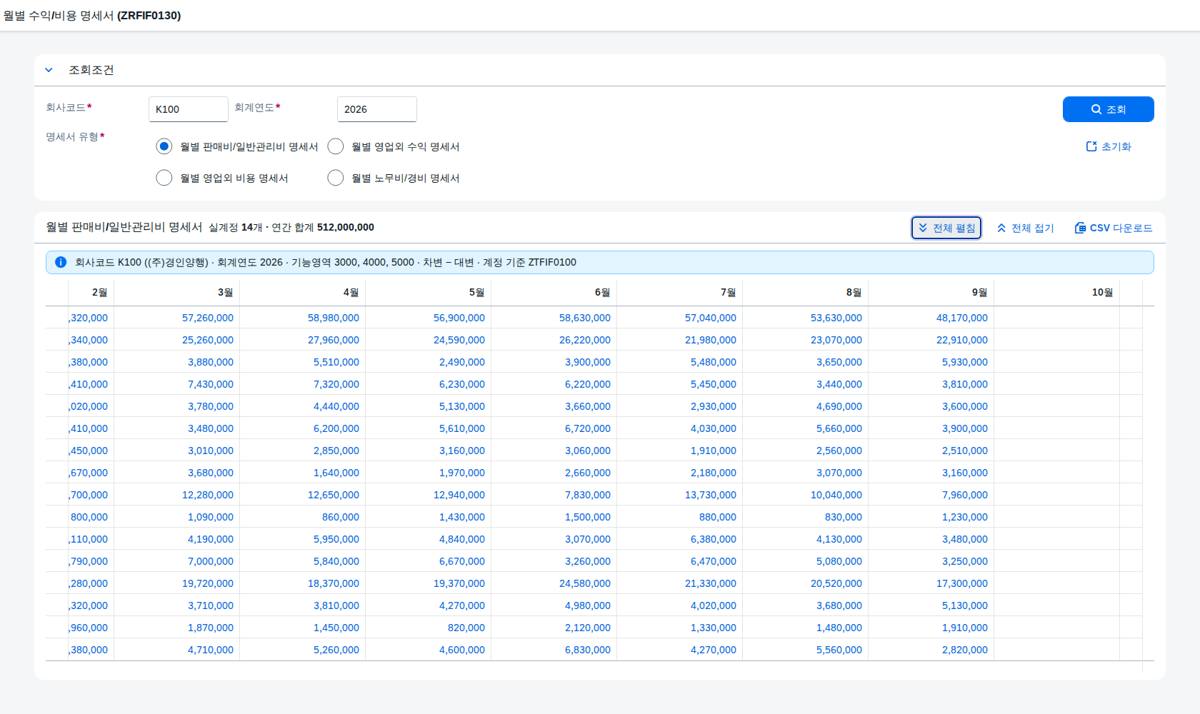
Task: Open the 57,040,000 amount link
Action: (x=710, y=318)
